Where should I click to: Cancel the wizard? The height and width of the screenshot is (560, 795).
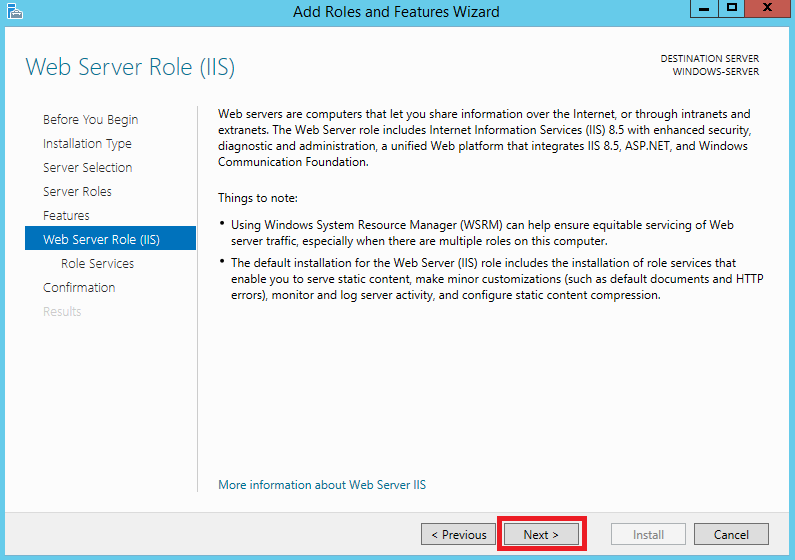point(731,534)
